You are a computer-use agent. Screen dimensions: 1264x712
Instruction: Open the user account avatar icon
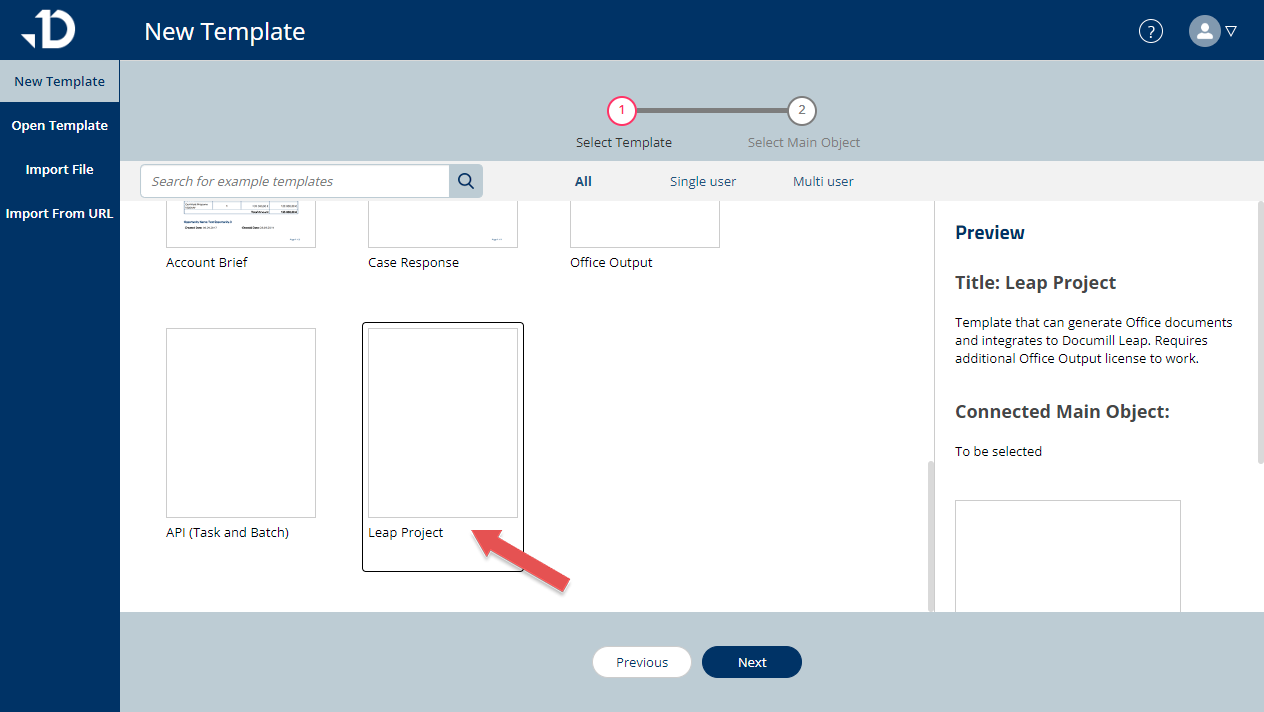tap(1204, 31)
